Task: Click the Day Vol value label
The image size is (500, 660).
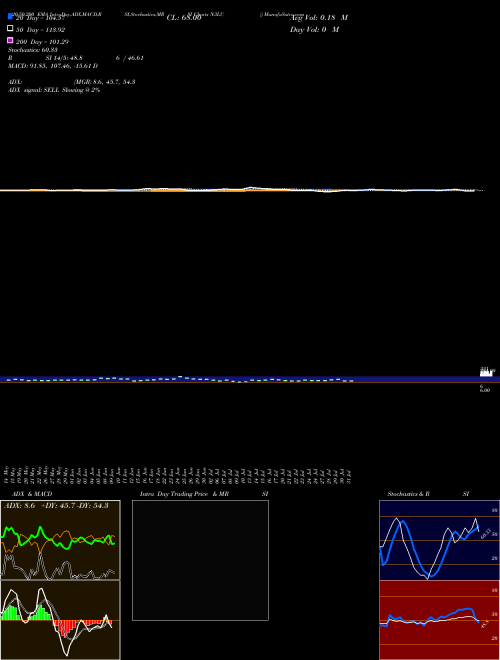Action: (x=314, y=30)
